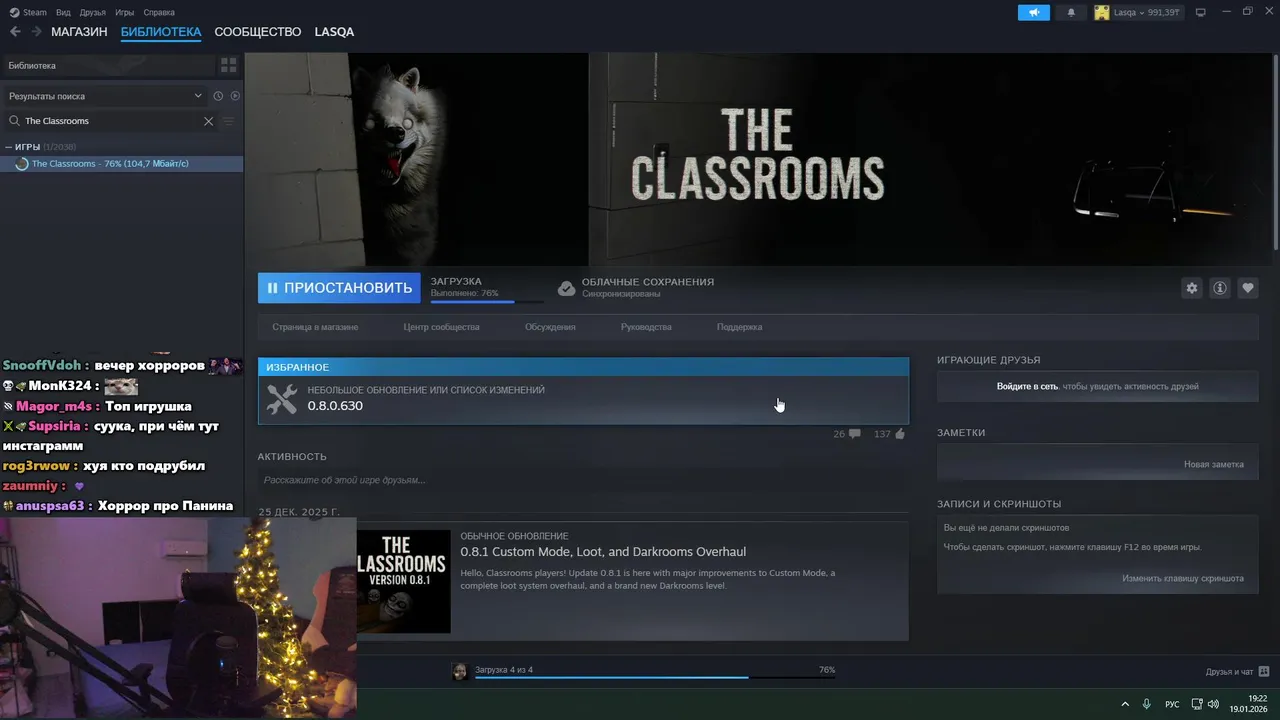Click the cloud saves sync icon
The height and width of the screenshot is (720, 1280).
coord(566,288)
